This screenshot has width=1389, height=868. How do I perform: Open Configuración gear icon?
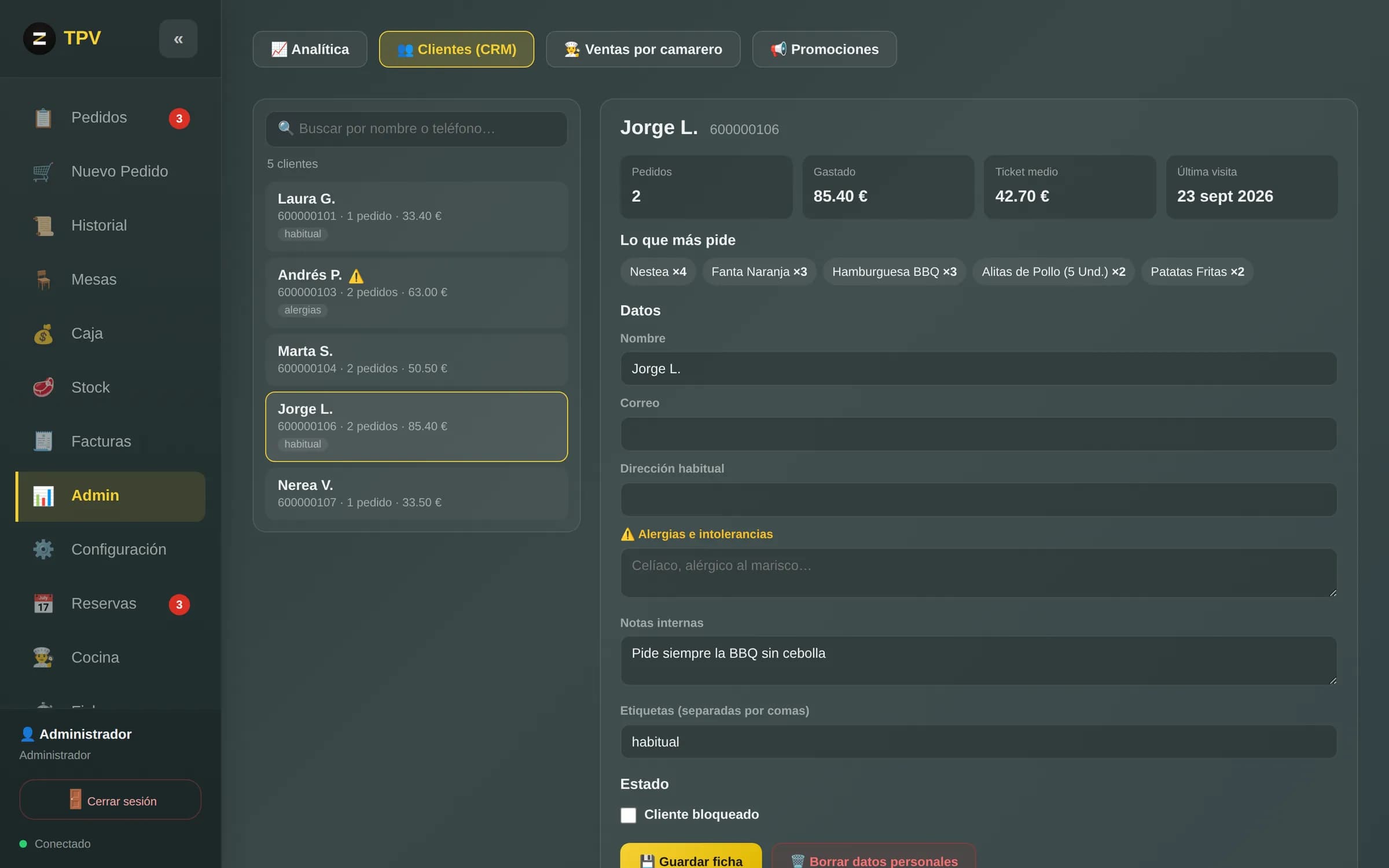[x=43, y=550]
